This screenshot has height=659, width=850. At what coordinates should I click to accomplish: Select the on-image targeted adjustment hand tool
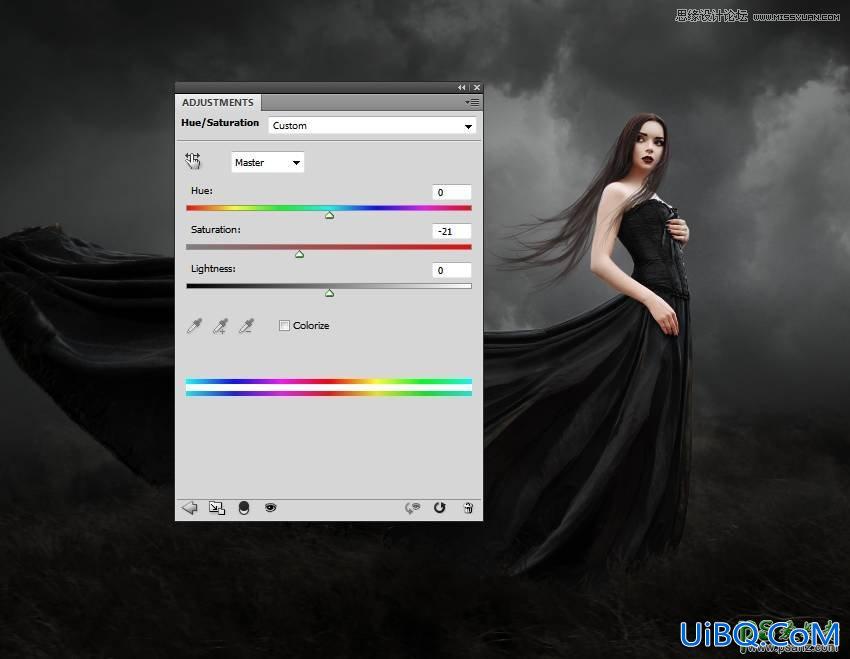click(192, 161)
